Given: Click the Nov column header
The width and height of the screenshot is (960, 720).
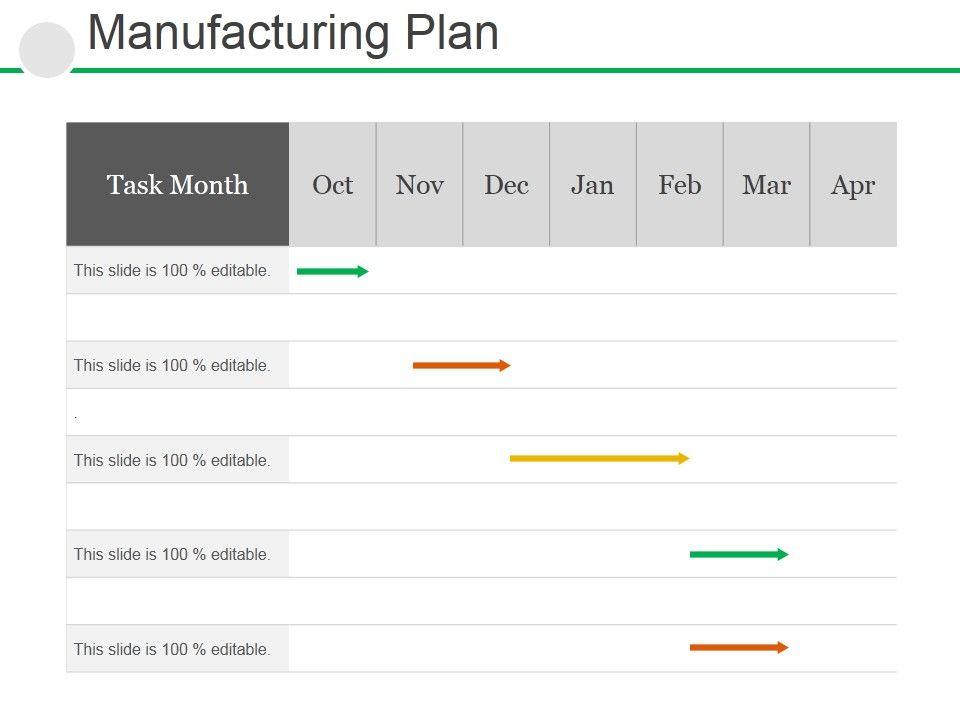Looking at the screenshot, I should pos(420,185).
